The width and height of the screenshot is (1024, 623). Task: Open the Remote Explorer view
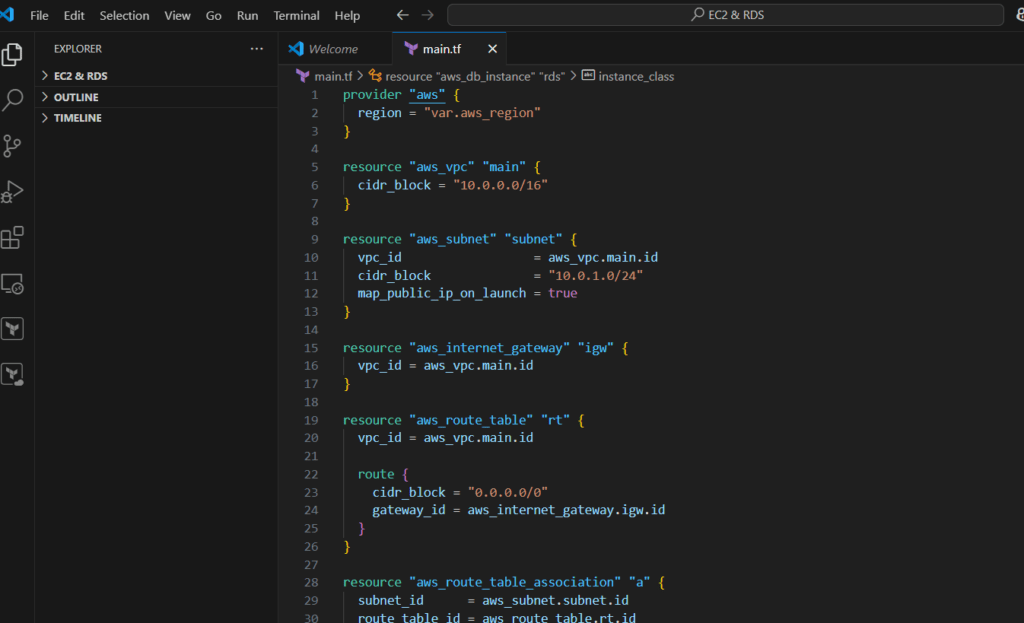point(13,283)
